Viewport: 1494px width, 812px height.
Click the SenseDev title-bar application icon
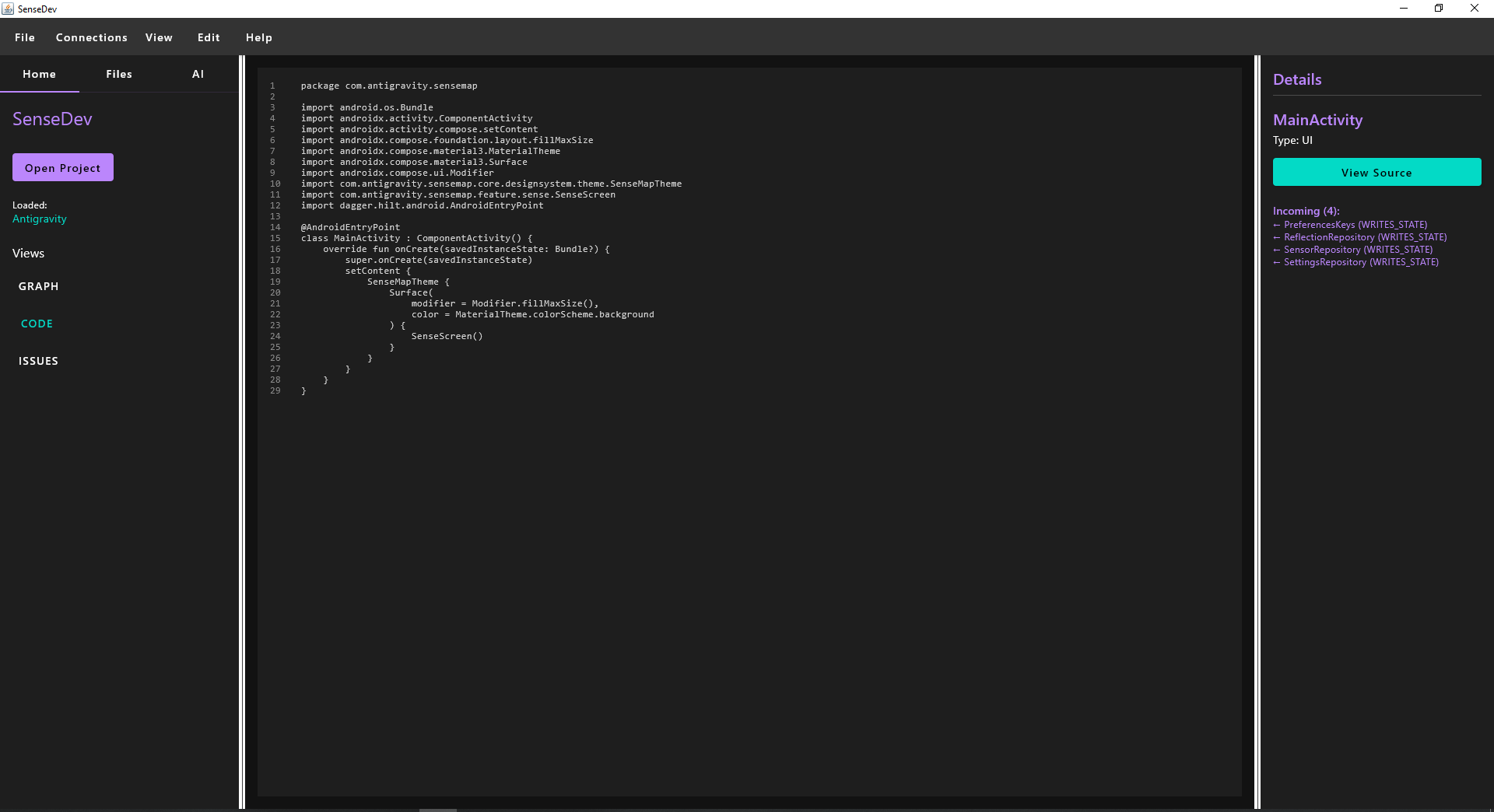click(8, 9)
